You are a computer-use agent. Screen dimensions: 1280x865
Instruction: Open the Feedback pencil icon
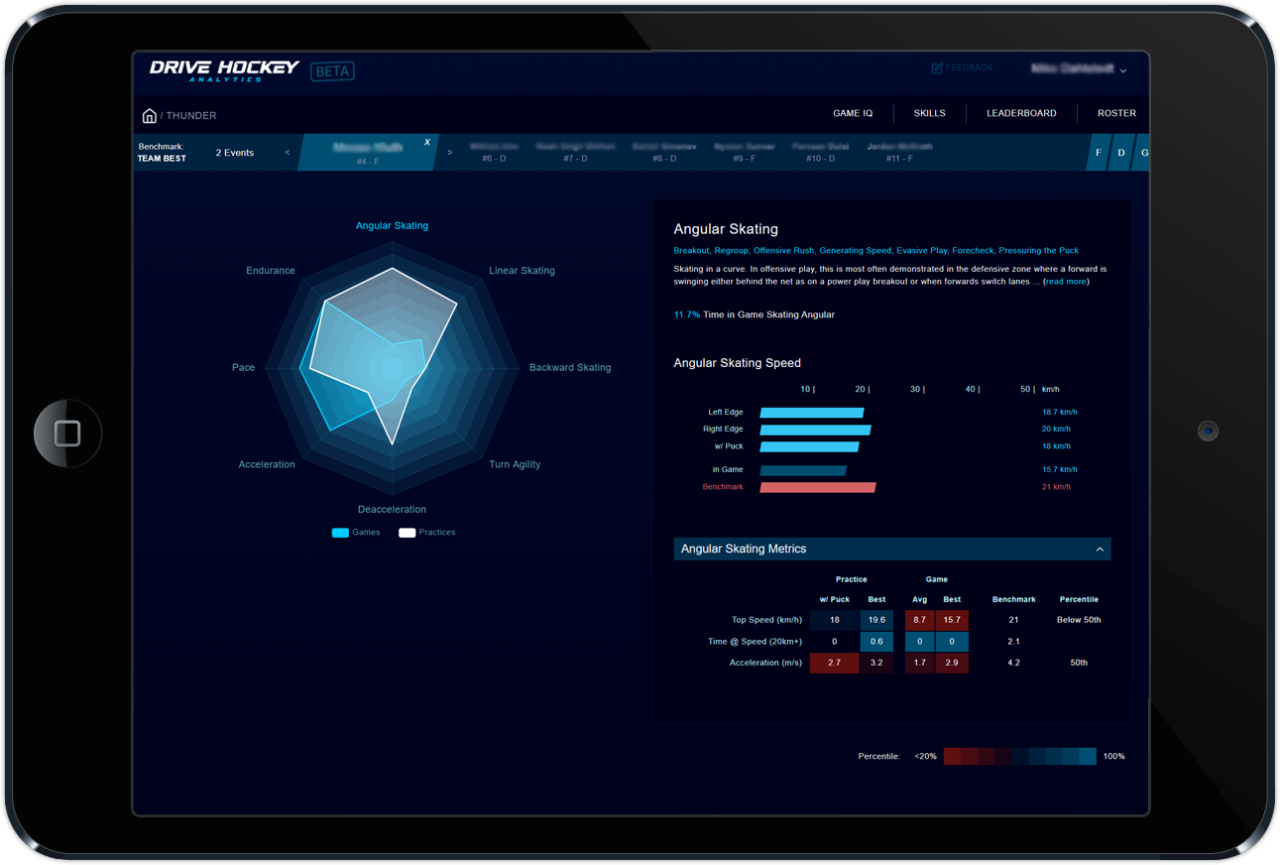point(936,67)
